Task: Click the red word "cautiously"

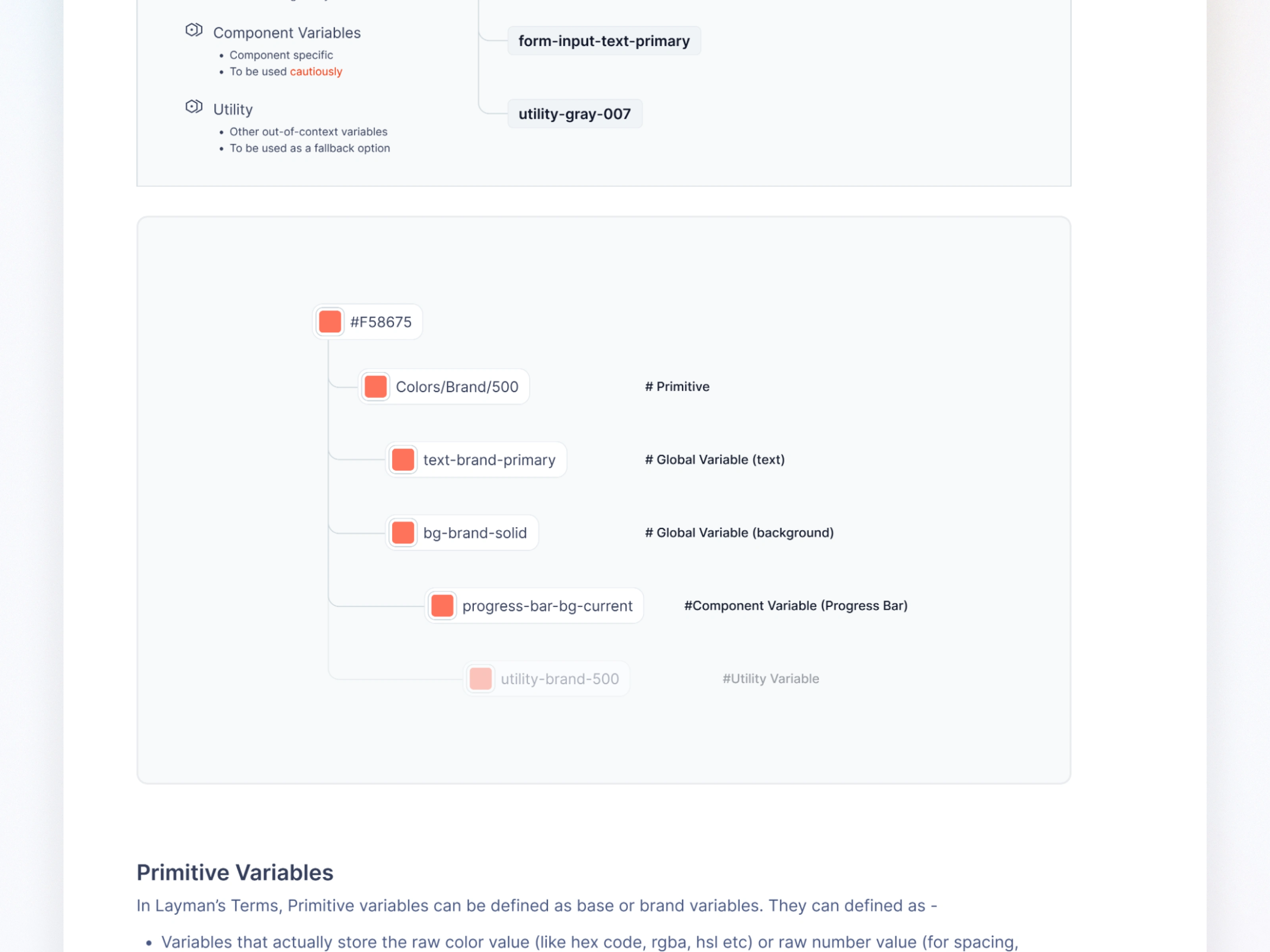Action: (x=316, y=72)
